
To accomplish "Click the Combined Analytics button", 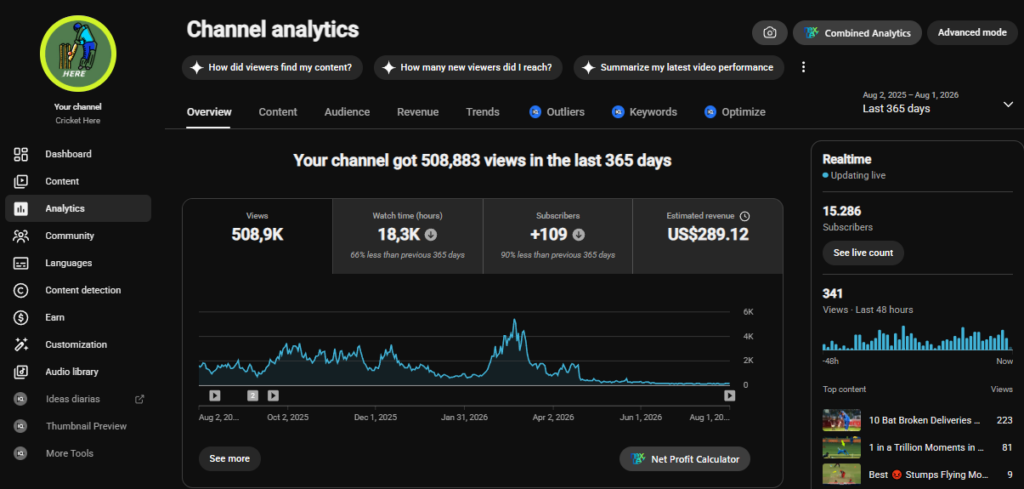I will 857,33.
